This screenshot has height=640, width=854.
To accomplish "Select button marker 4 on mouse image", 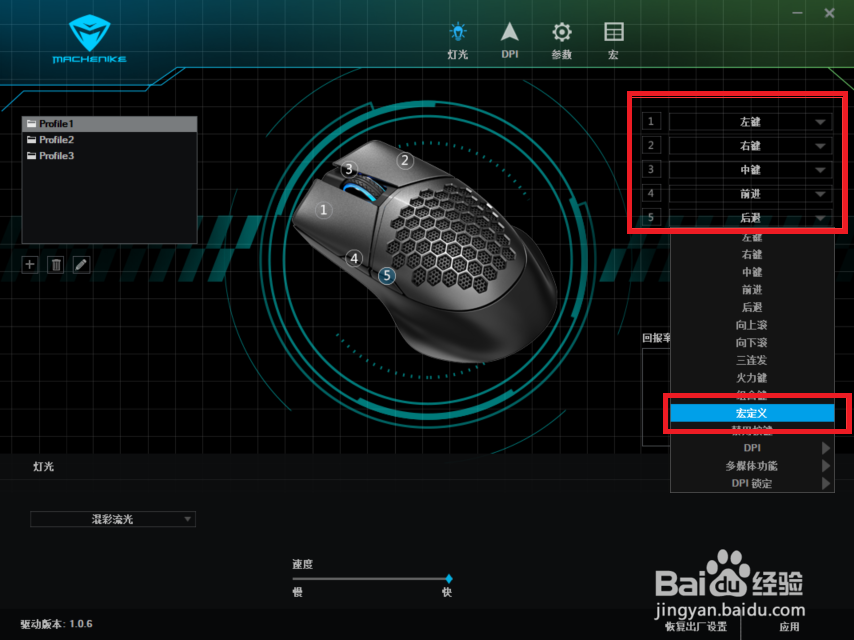I will [354, 258].
